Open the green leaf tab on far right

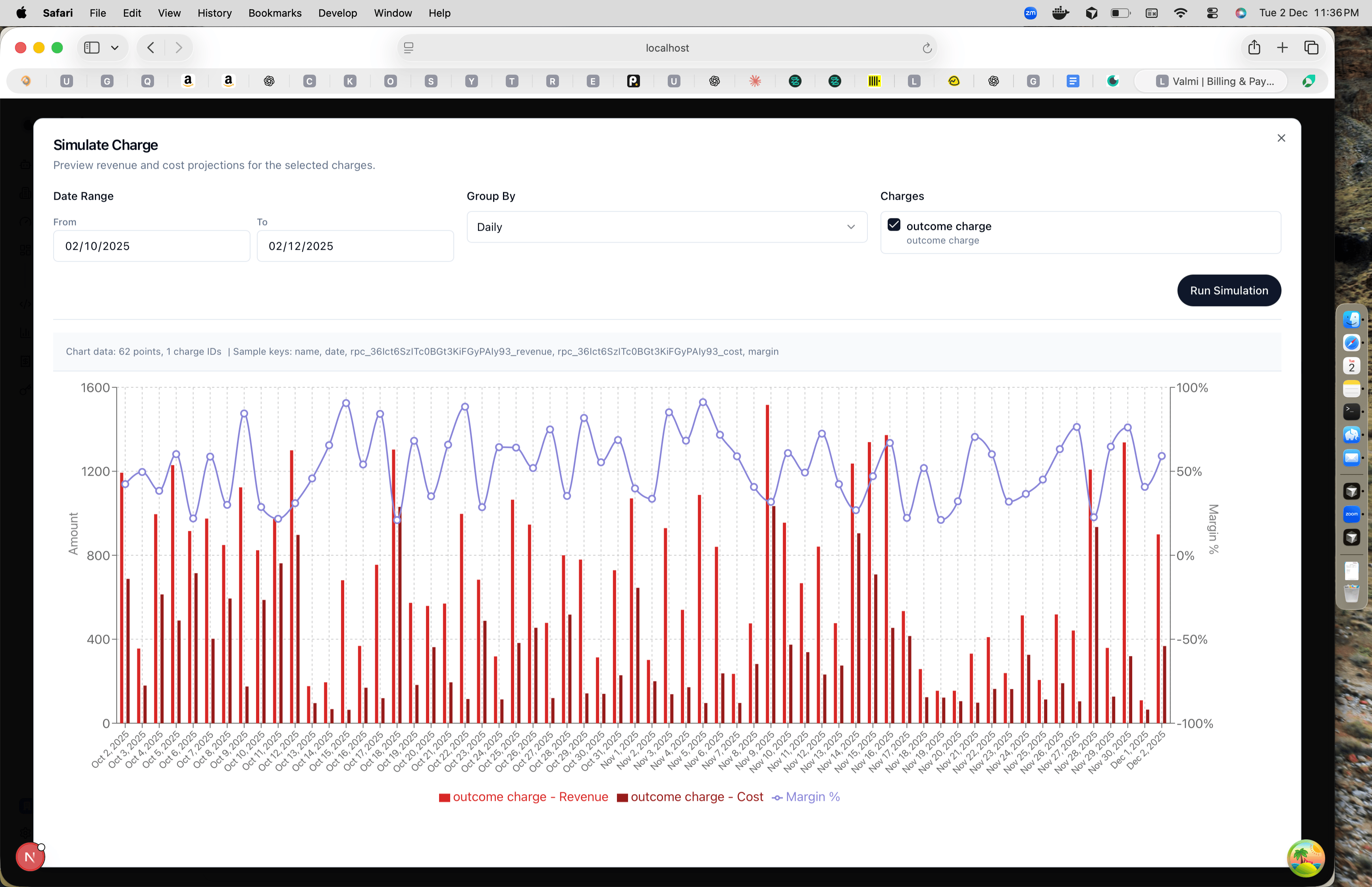point(1308,81)
